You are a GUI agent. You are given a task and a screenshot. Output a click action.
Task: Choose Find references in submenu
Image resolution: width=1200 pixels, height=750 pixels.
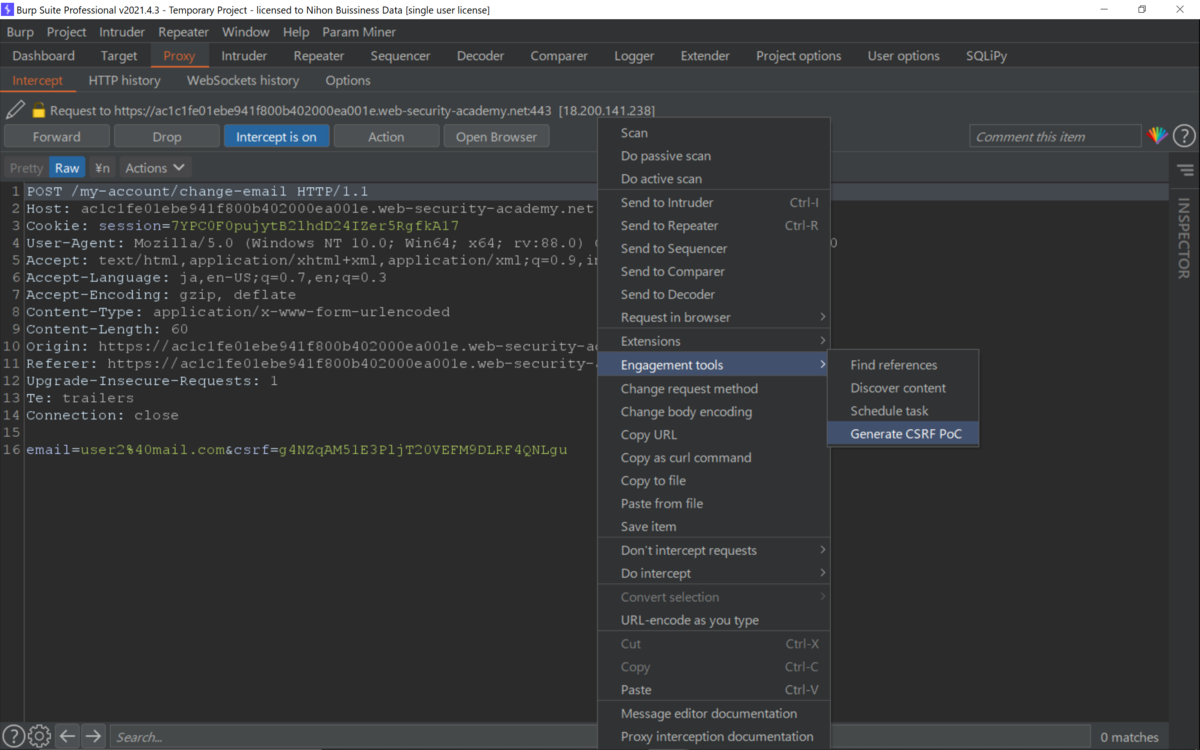[x=903, y=365]
